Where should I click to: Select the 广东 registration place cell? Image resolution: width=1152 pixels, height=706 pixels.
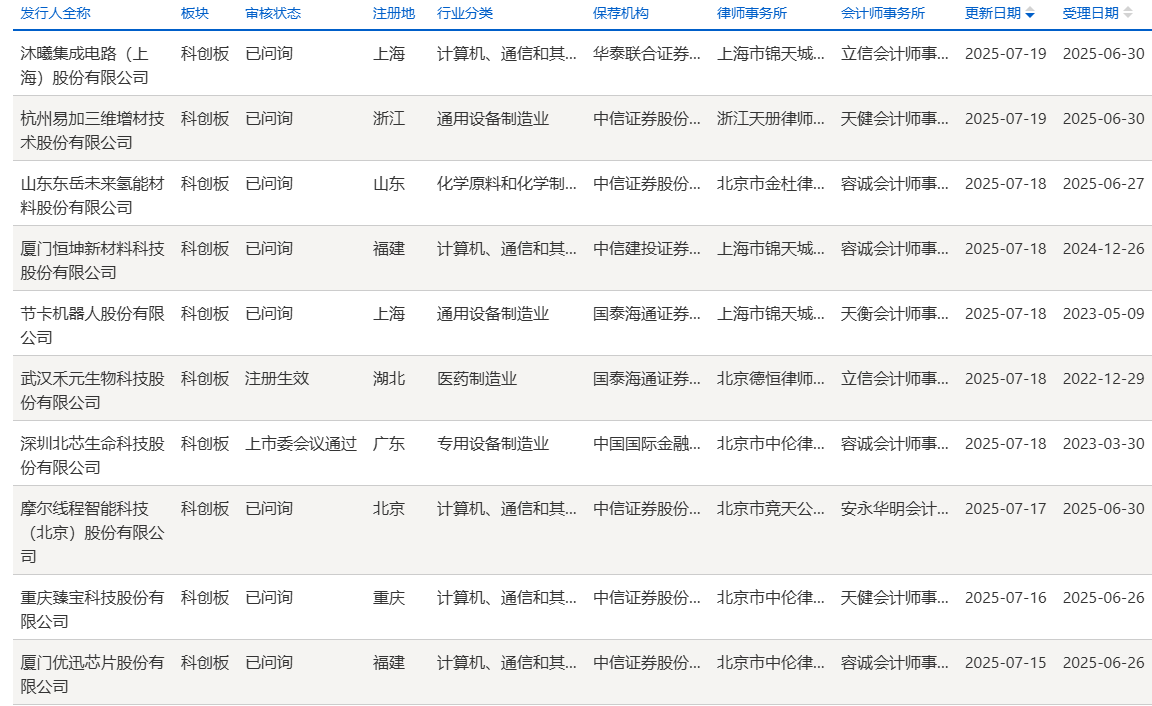pos(389,444)
